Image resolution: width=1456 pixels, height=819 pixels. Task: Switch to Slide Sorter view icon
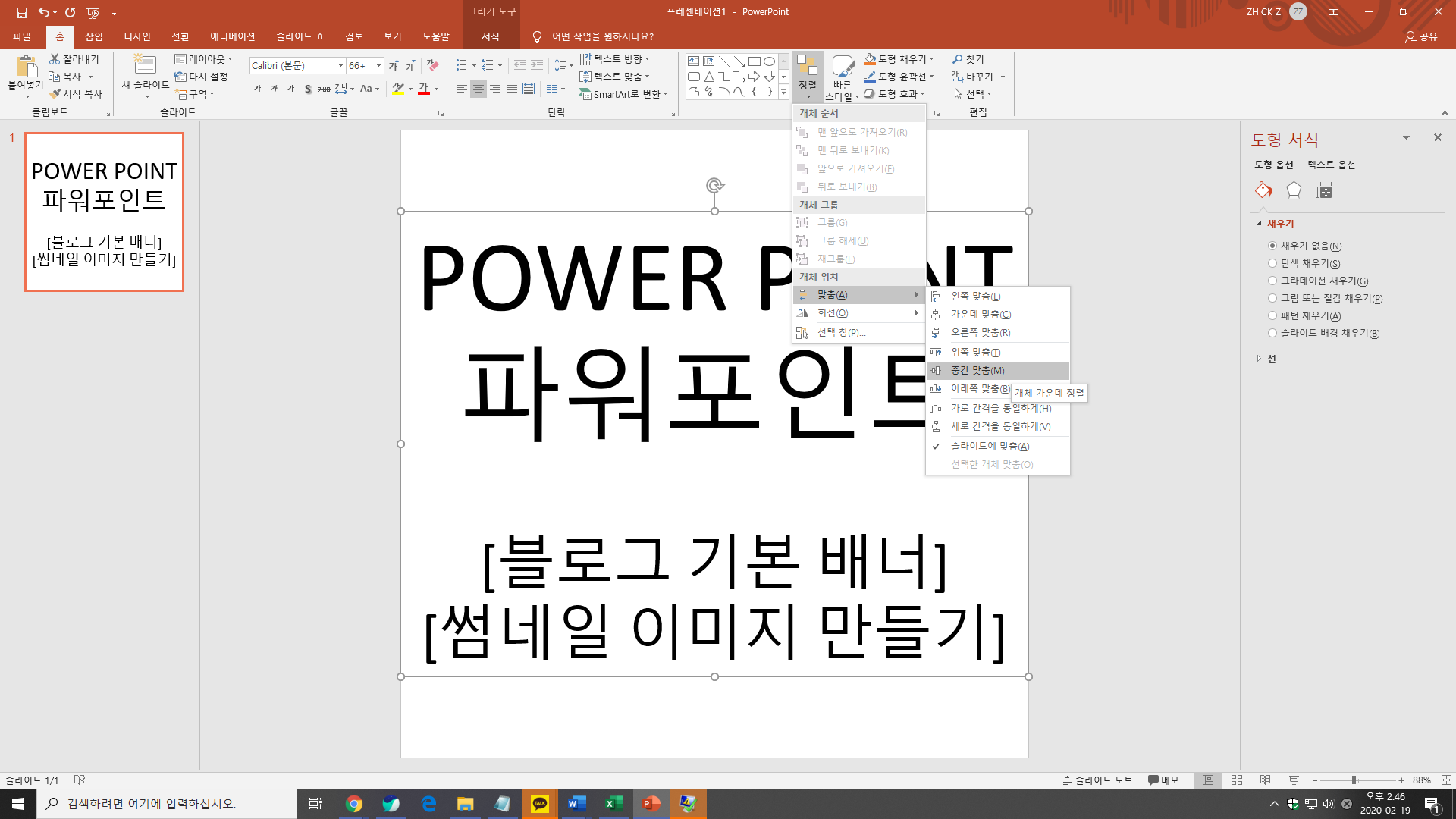pos(1237,780)
